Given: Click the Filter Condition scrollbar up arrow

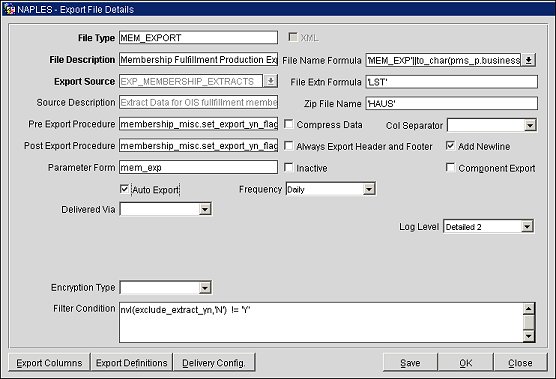Looking at the screenshot, I should click(528, 309).
